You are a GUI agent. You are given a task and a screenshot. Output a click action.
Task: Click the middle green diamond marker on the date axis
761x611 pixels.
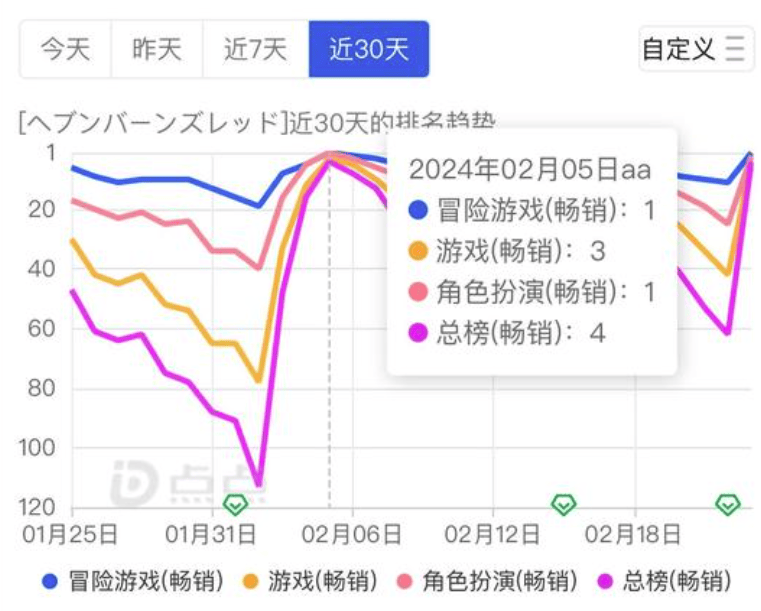tap(564, 504)
